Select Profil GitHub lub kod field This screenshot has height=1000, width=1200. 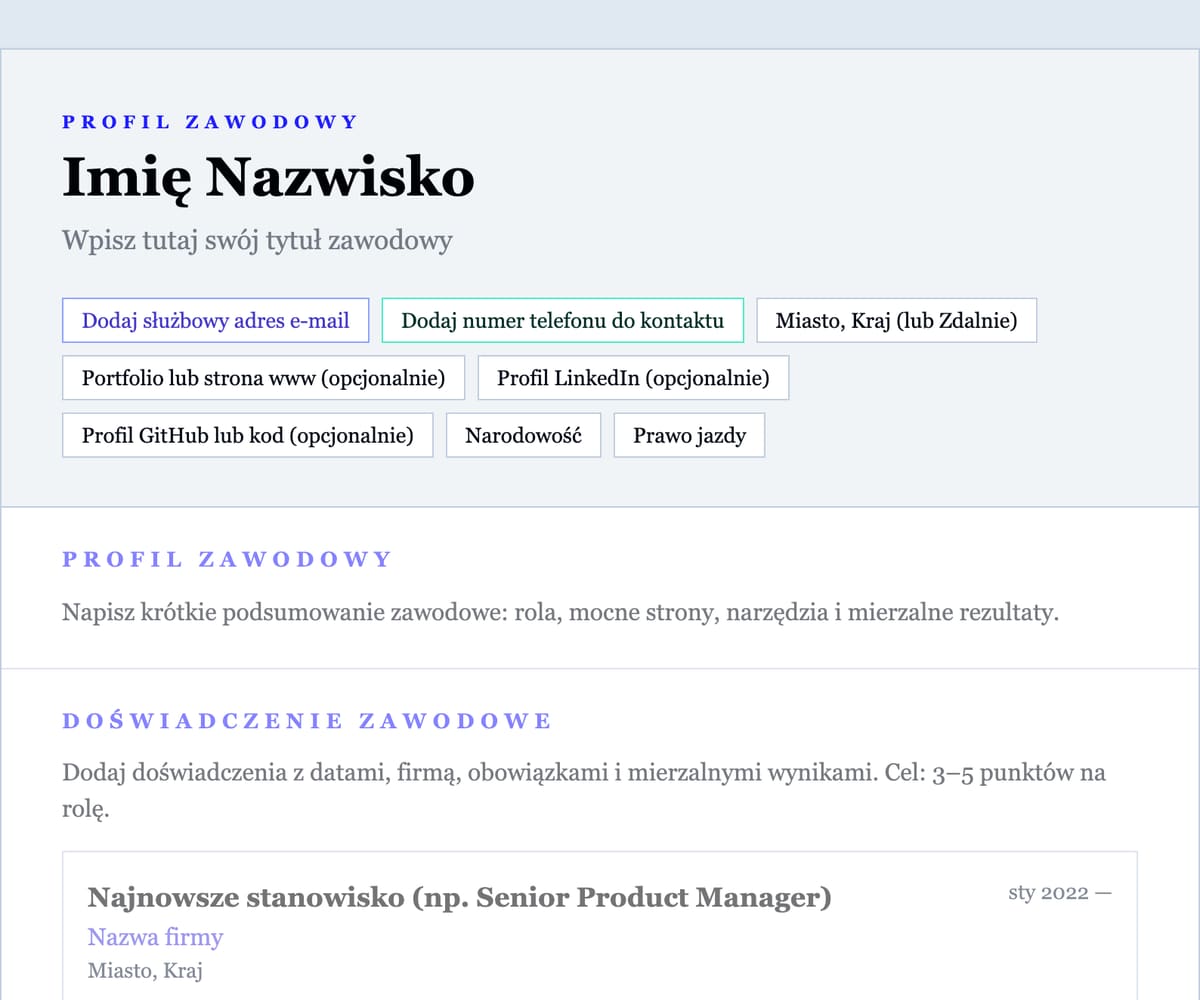click(x=247, y=436)
